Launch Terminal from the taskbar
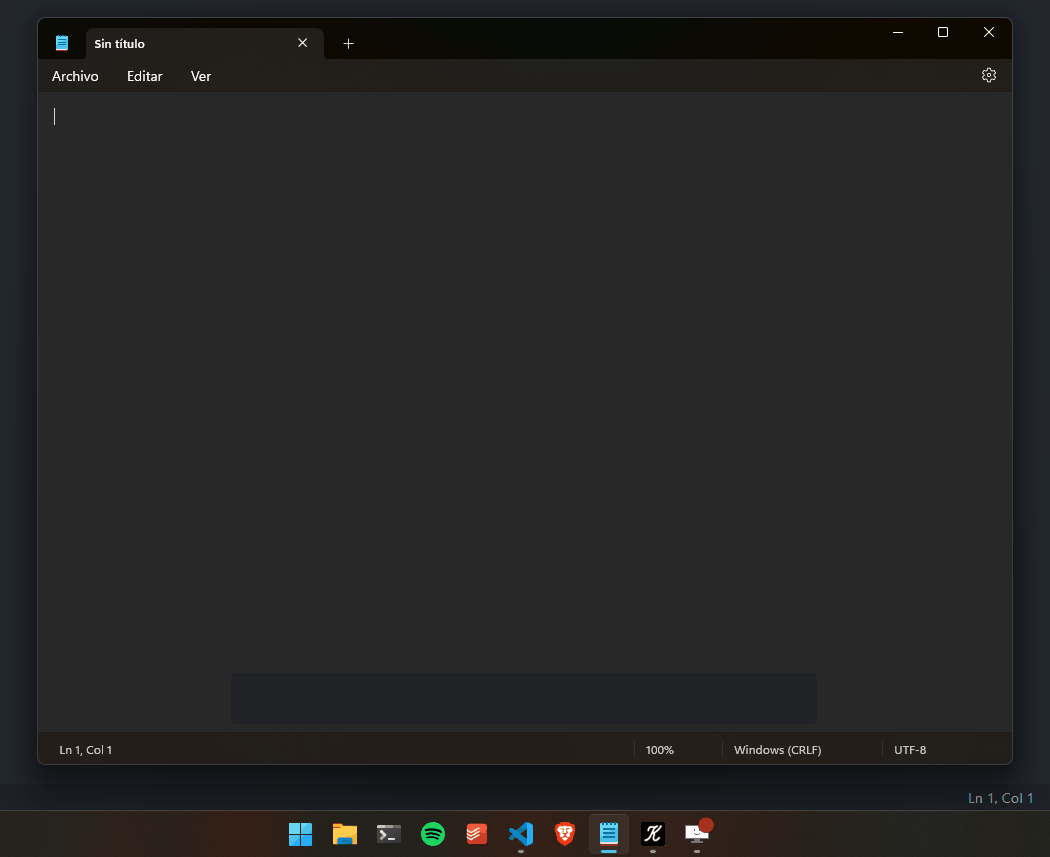Image resolution: width=1050 pixels, height=857 pixels. [x=389, y=834]
